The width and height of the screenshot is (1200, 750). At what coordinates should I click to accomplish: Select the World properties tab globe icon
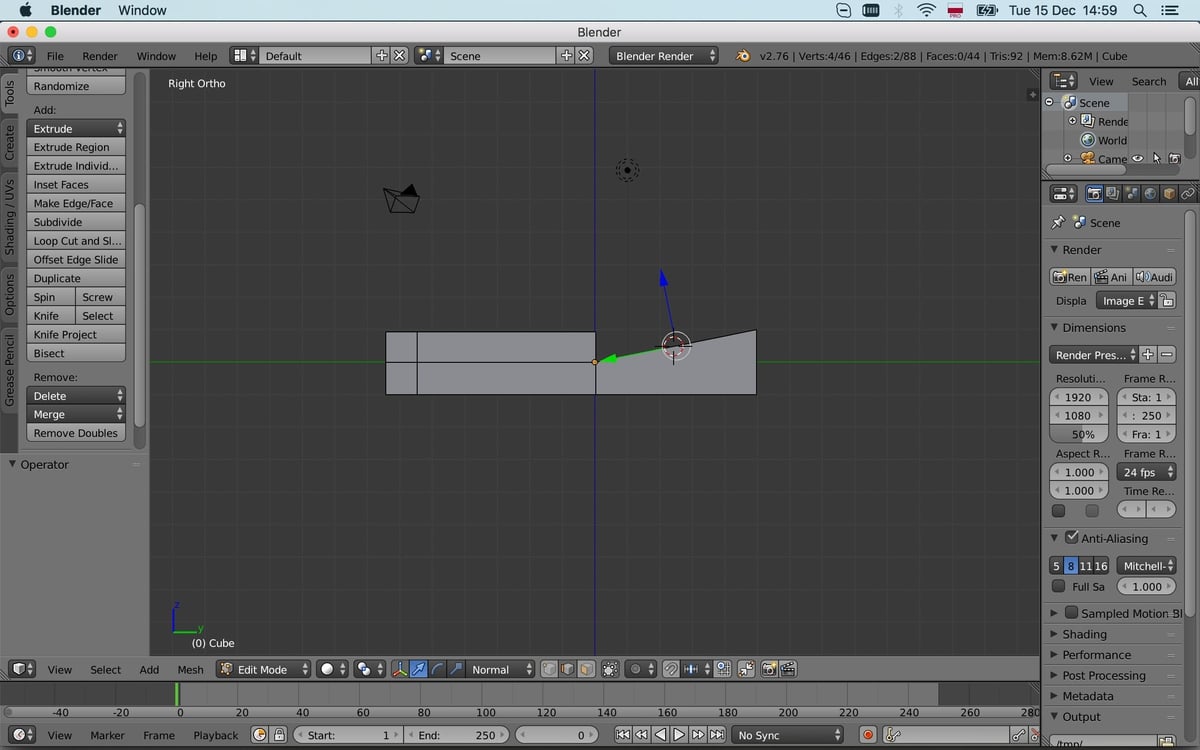click(1150, 193)
